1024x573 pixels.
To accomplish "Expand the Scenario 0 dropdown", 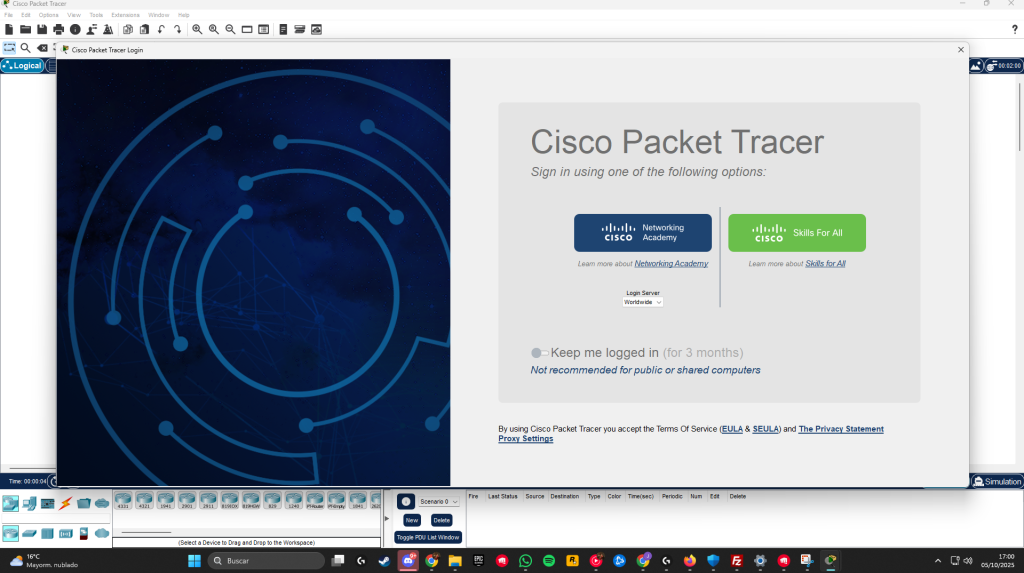I will pos(440,501).
